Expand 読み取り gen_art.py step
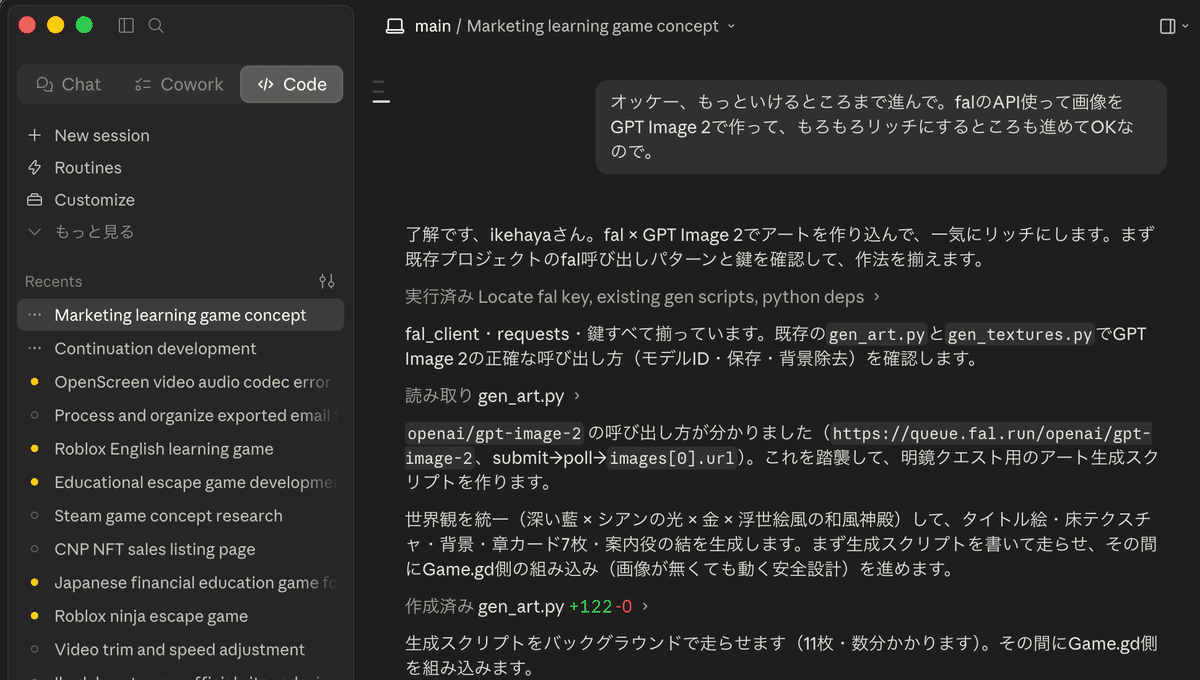The width and height of the screenshot is (1200, 680). [x=493, y=396]
